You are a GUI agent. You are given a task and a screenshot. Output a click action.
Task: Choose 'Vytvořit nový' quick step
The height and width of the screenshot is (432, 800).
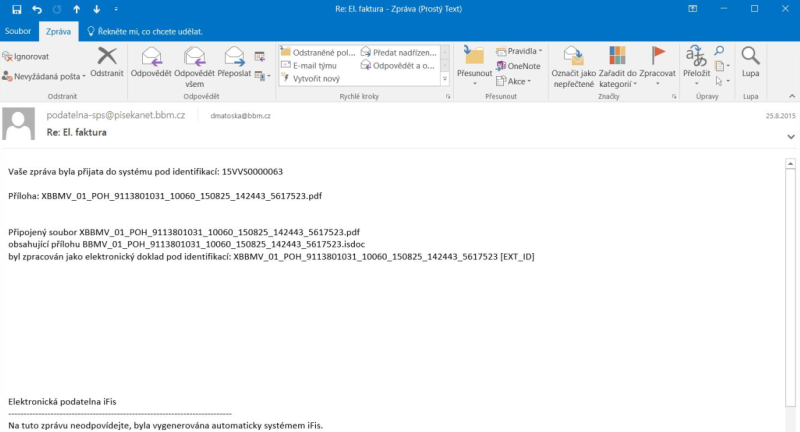tap(311, 79)
